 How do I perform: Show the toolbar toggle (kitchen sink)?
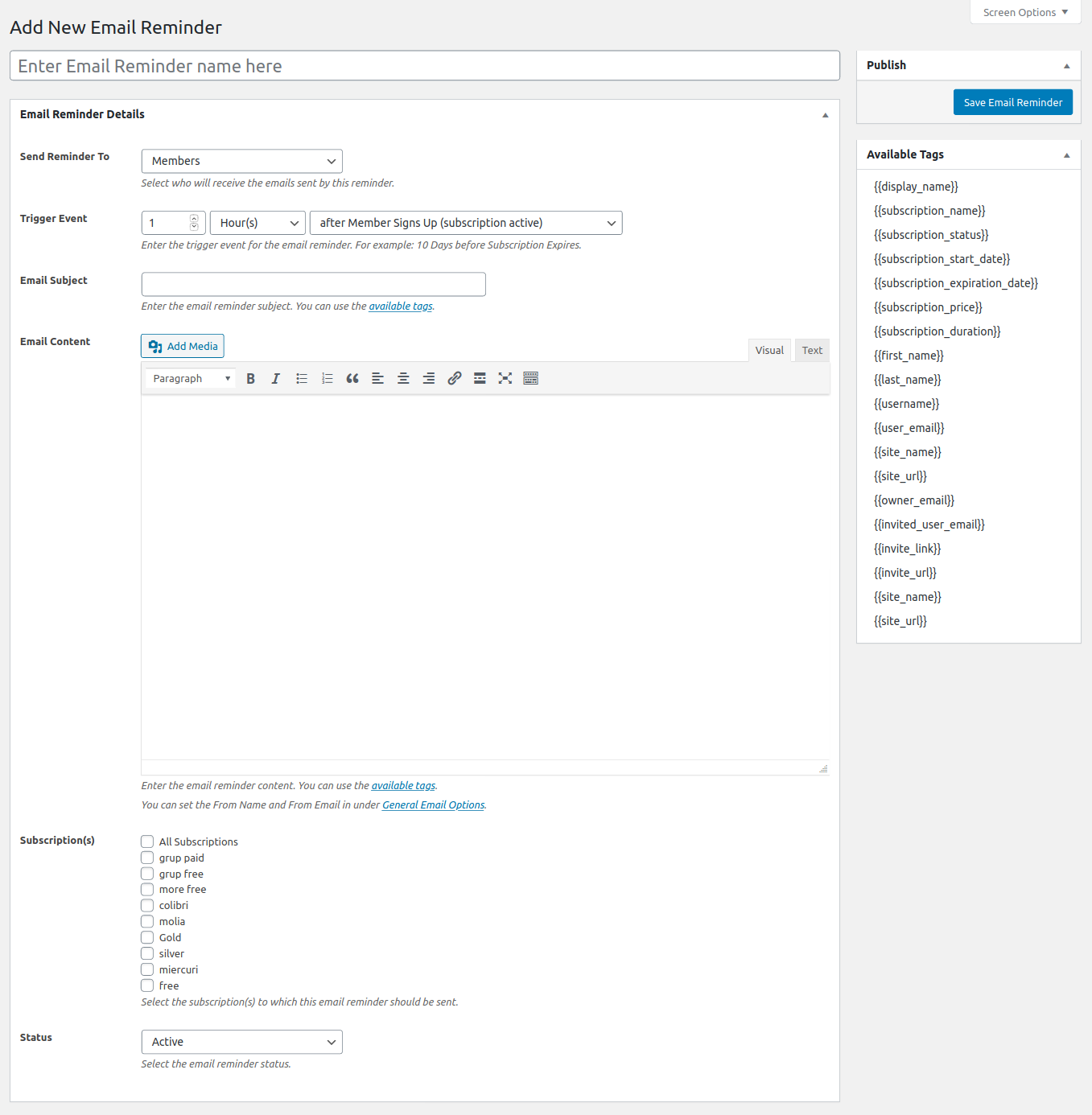[531, 378]
